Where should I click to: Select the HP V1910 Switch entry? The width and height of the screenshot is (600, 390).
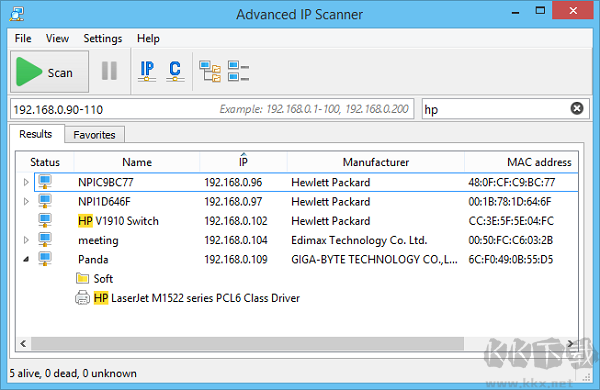point(118,221)
